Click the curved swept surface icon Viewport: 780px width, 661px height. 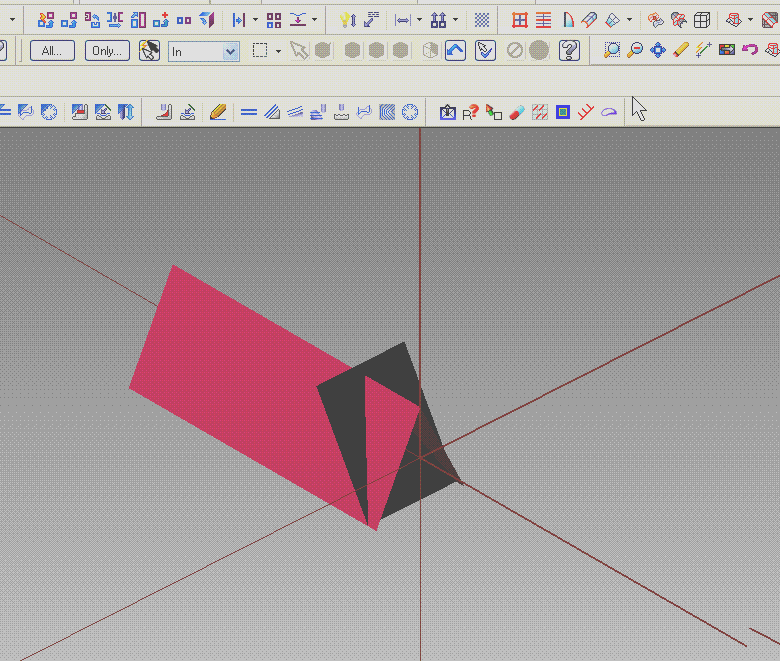pos(568,20)
